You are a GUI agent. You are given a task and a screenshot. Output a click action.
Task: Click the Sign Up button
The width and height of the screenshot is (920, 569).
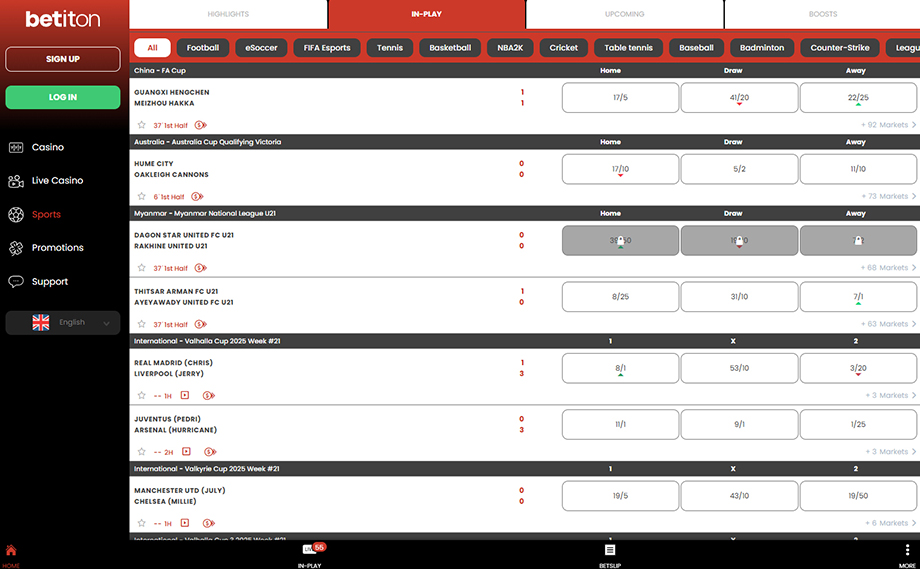click(63, 59)
